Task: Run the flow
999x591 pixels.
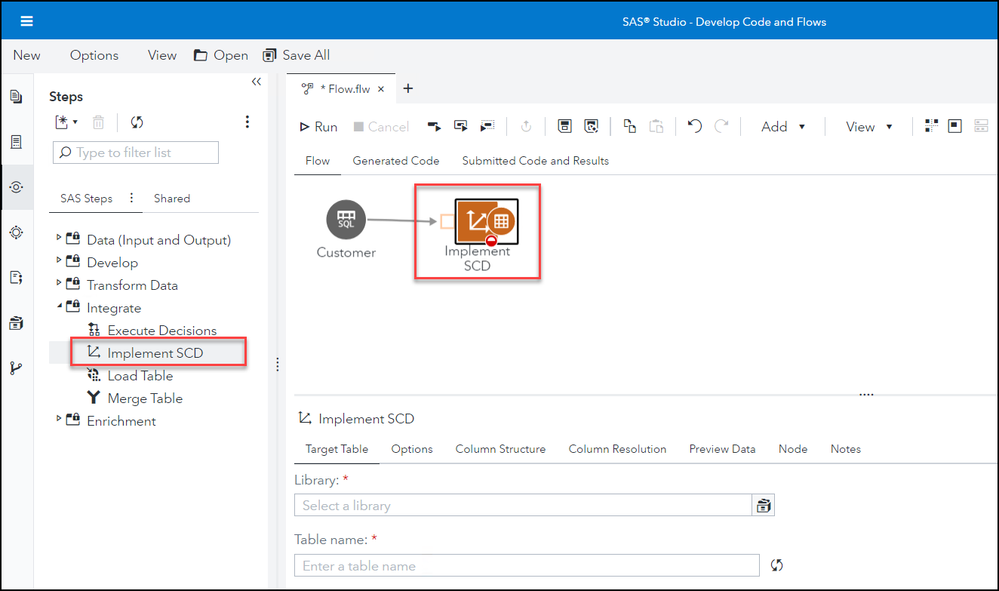Action: click(x=319, y=127)
